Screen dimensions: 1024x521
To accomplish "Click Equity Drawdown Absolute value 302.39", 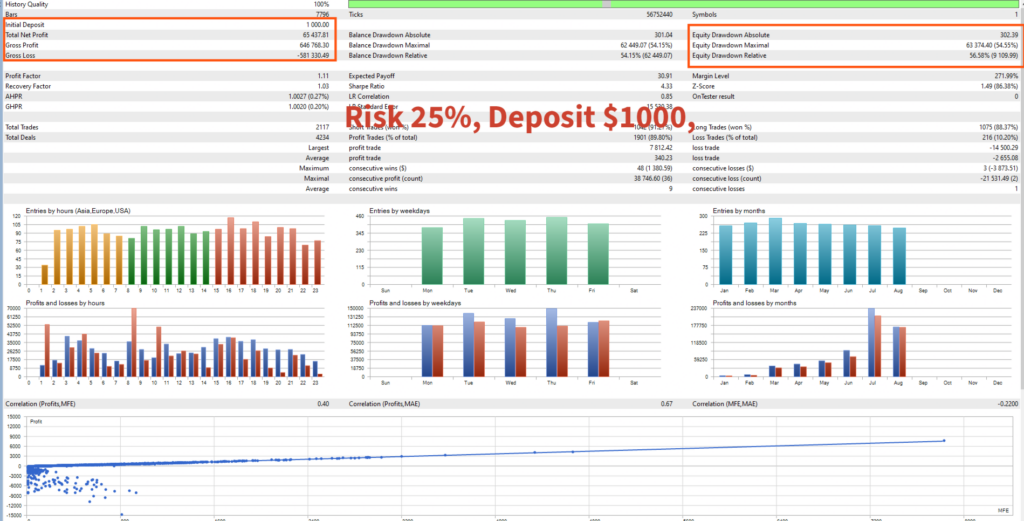I will [1008, 35].
